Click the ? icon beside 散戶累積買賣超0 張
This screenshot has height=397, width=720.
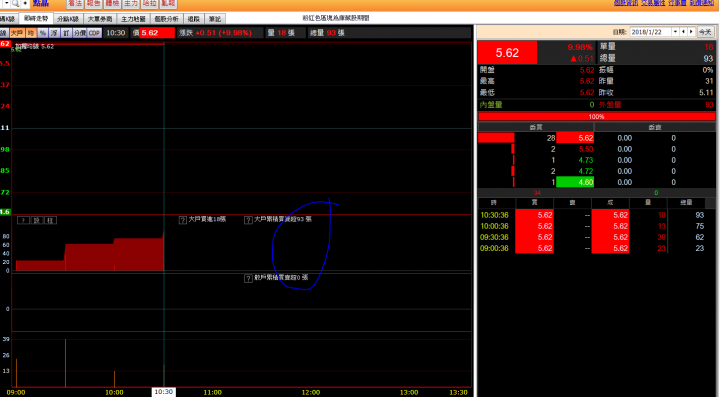(x=248, y=279)
